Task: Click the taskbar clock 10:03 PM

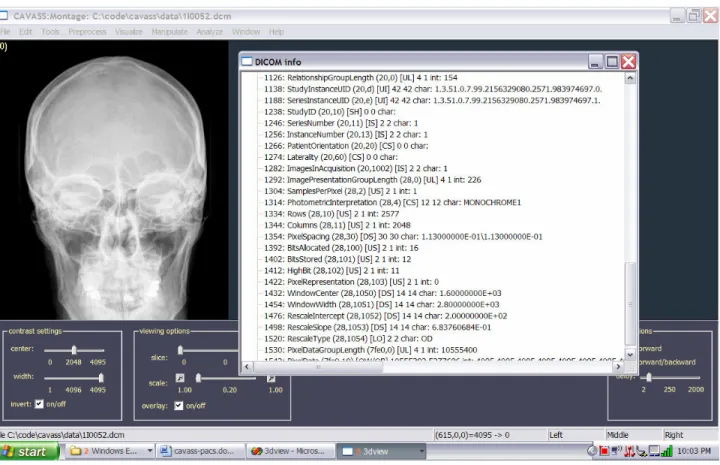Action: click(694, 451)
